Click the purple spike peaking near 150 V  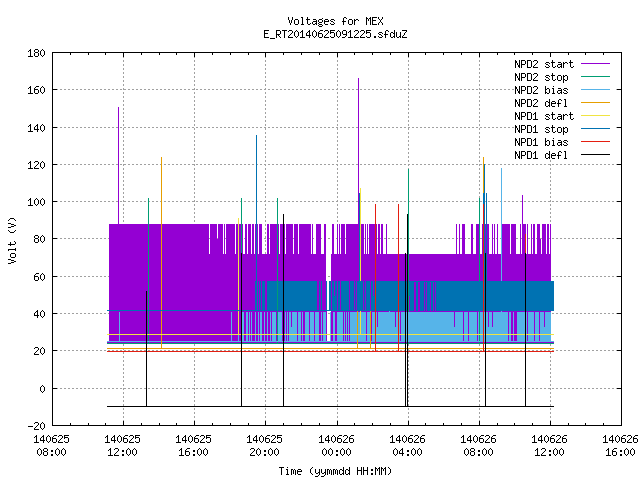click(118, 165)
